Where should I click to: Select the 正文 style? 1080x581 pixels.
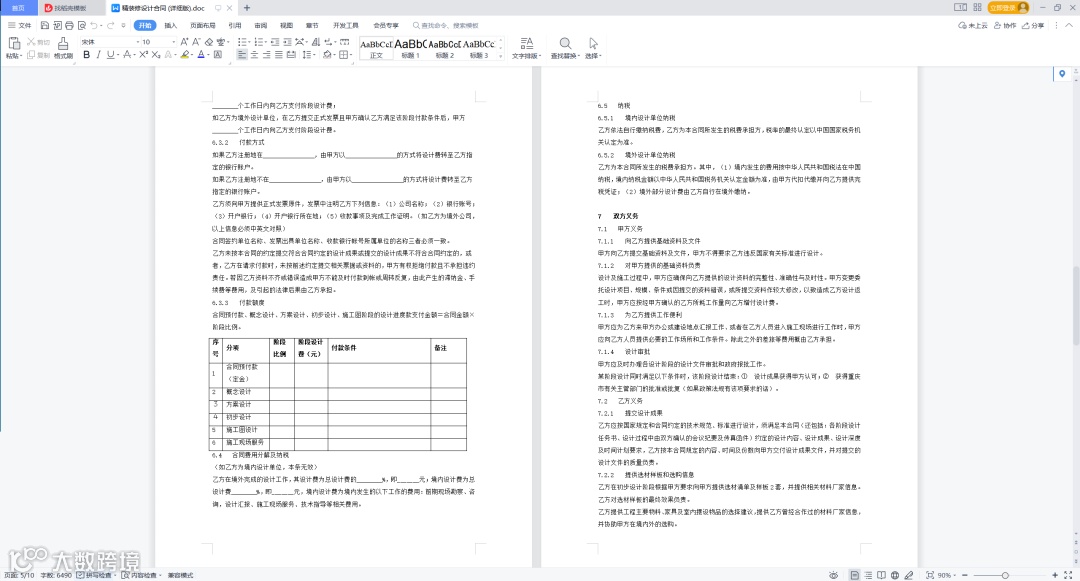[x=376, y=48]
